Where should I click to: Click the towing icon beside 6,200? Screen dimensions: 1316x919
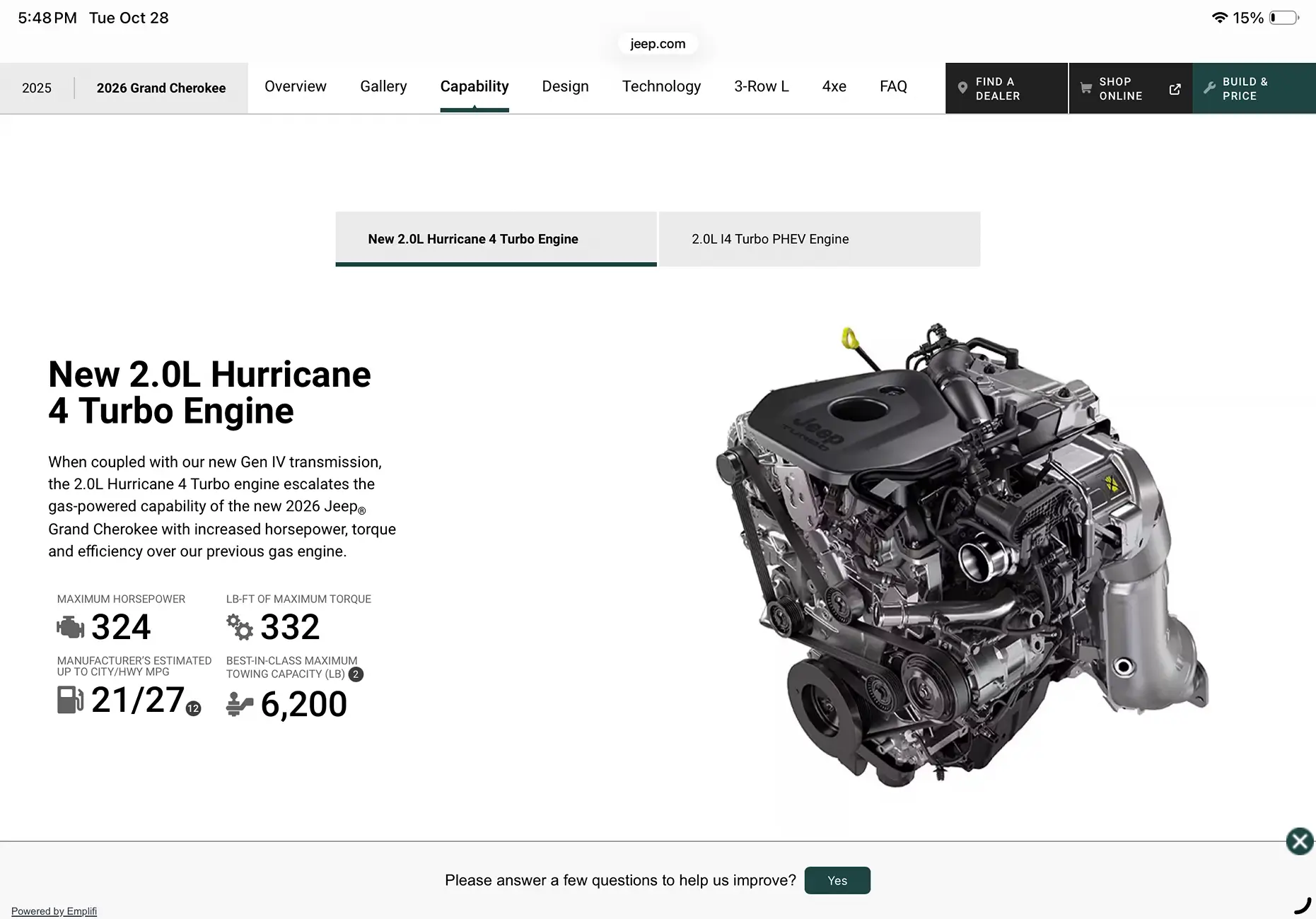click(240, 704)
